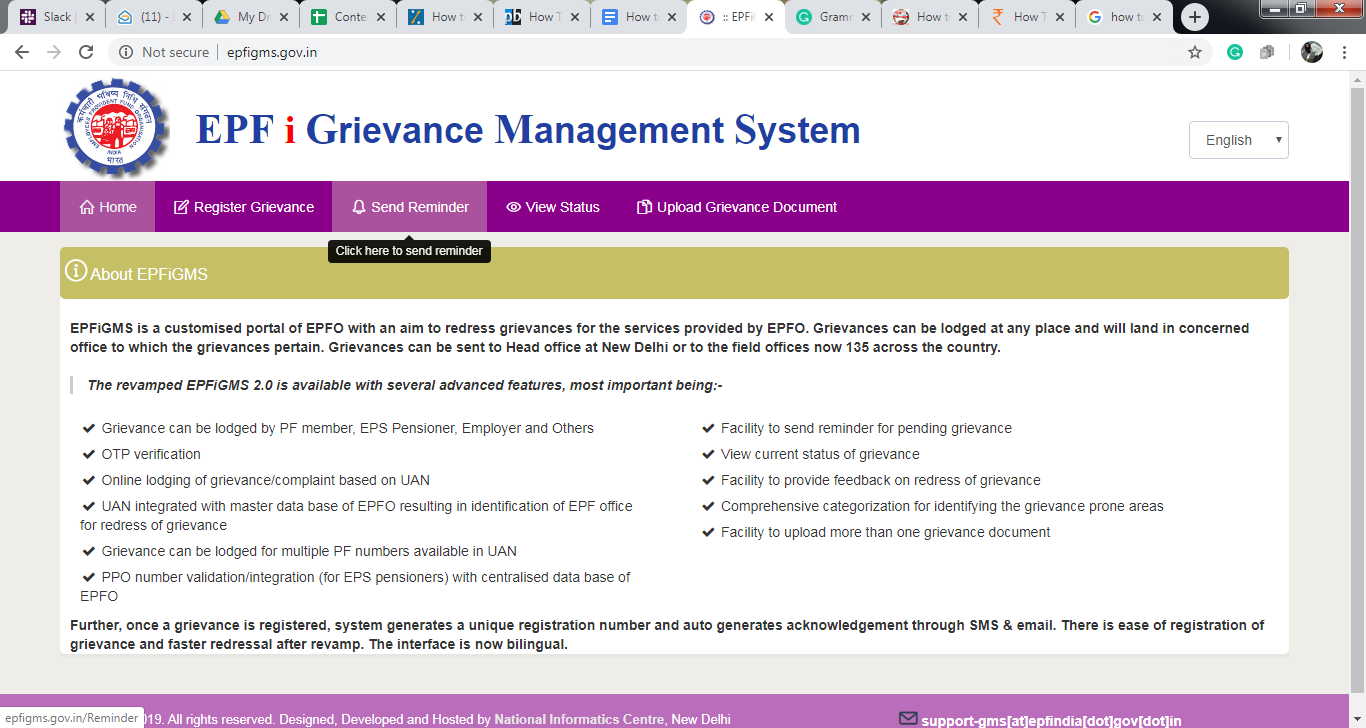Bookmark this page with star icon
Image resolution: width=1366 pixels, height=728 pixels.
click(1195, 52)
